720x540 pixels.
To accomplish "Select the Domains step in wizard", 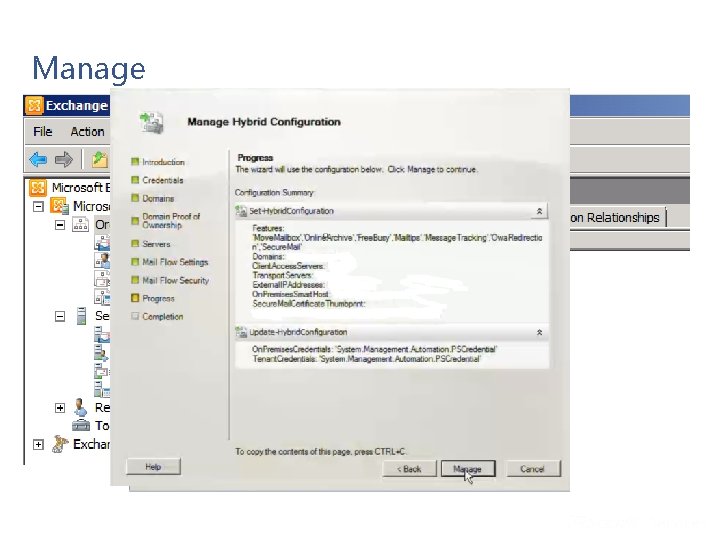I will tap(158, 198).
